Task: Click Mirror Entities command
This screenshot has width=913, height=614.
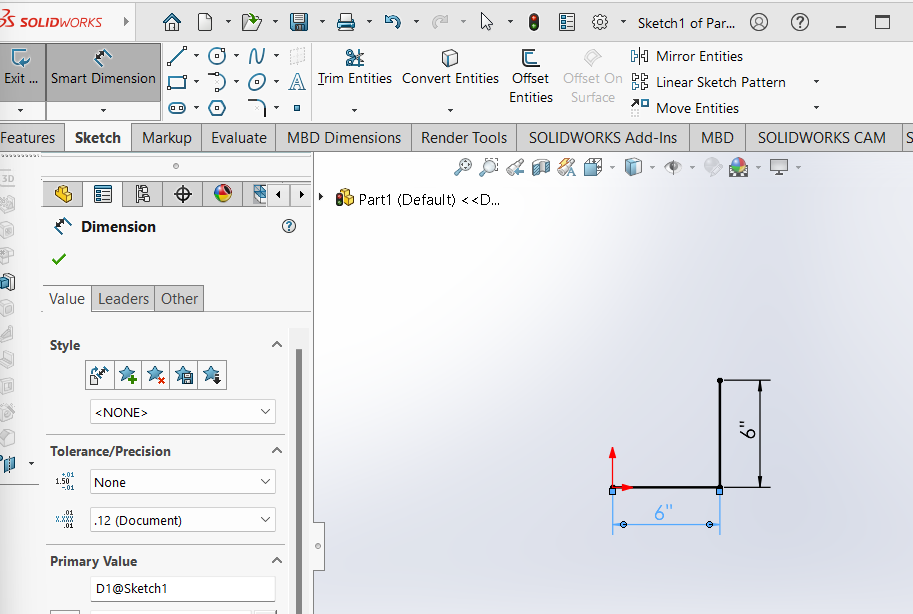Action: (687, 57)
